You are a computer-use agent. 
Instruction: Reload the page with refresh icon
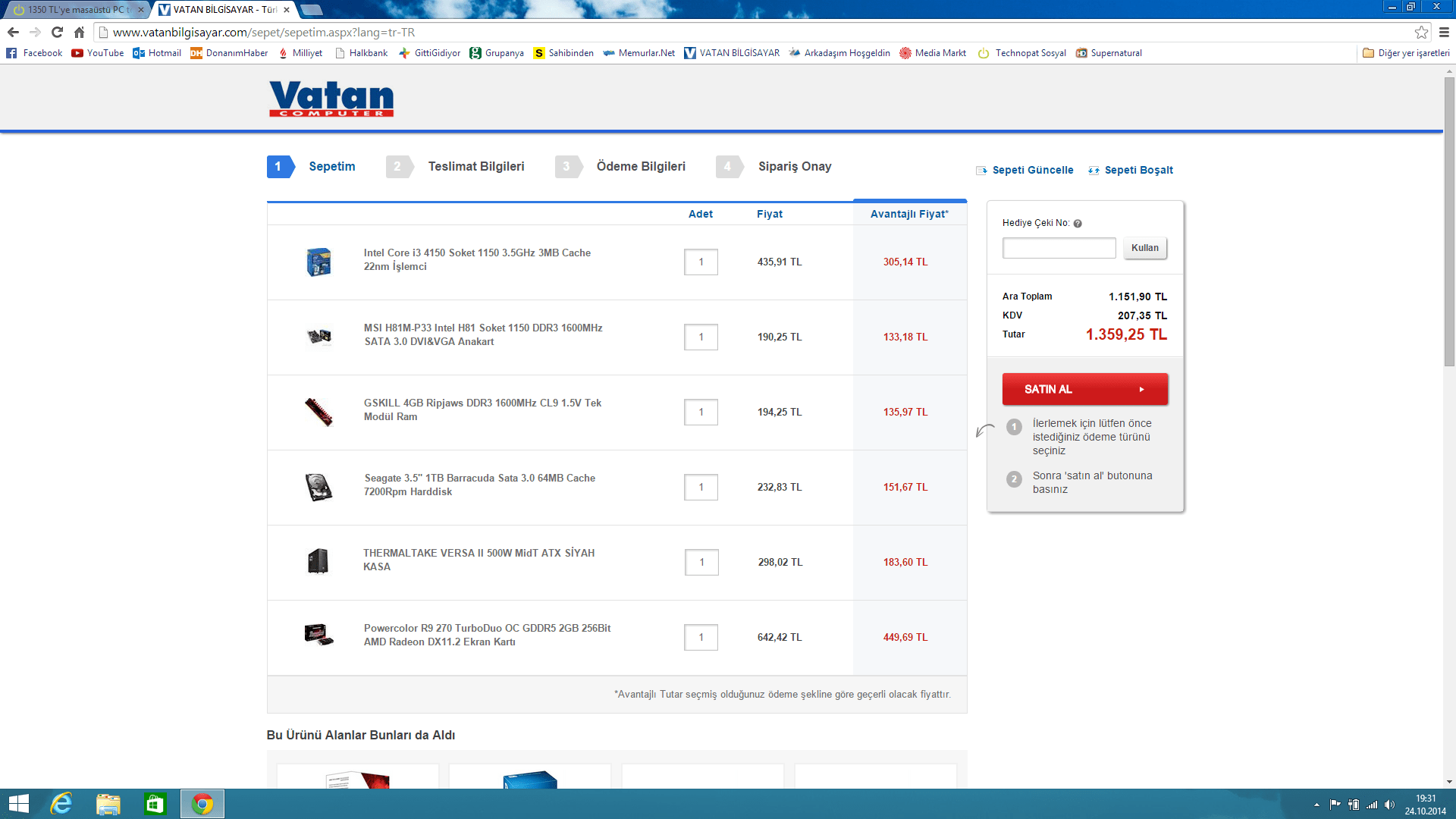[x=57, y=32]
